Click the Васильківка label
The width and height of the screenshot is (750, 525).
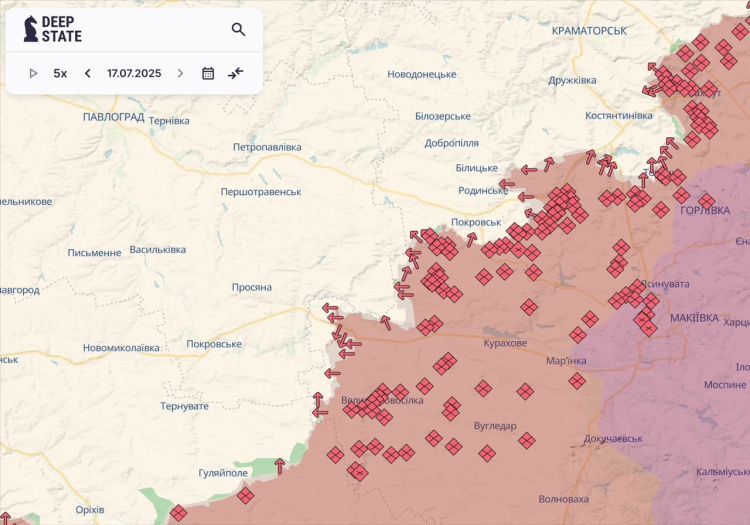pyautogui.click(x=158, y=250)
